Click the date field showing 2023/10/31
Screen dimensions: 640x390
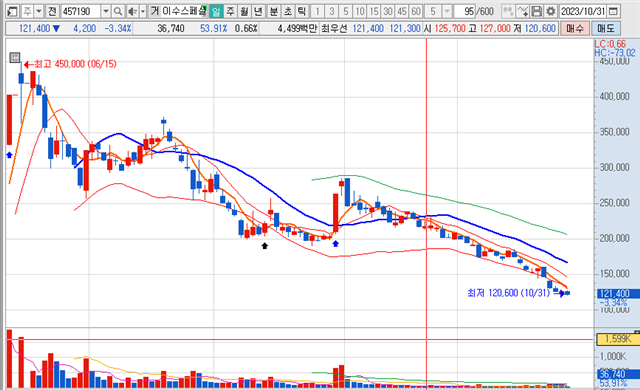582,11
